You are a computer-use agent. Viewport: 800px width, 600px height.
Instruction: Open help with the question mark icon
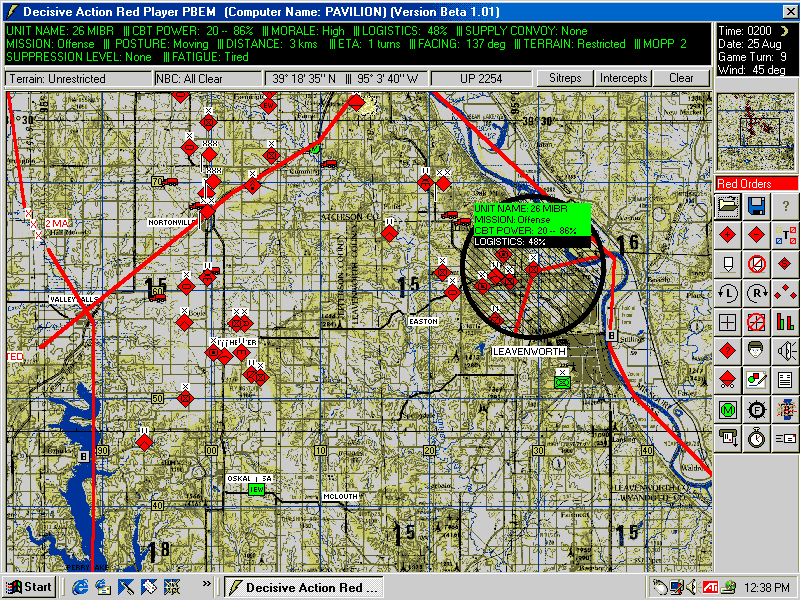[786, 206]
